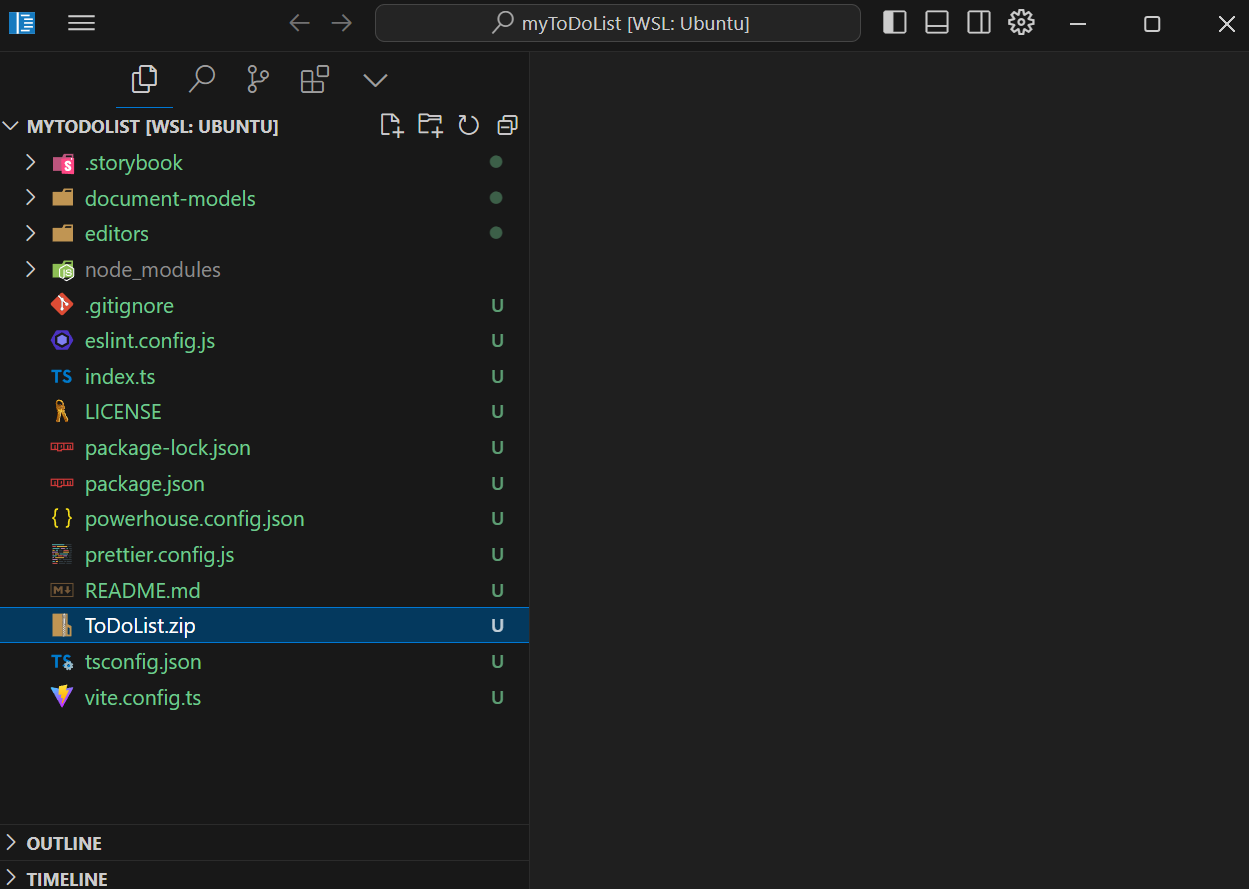Image resolution: width=1249 pixels, height=889 pixels.
Task: Click the untracked U badge for README.md
Action: [x=497, y=590]
